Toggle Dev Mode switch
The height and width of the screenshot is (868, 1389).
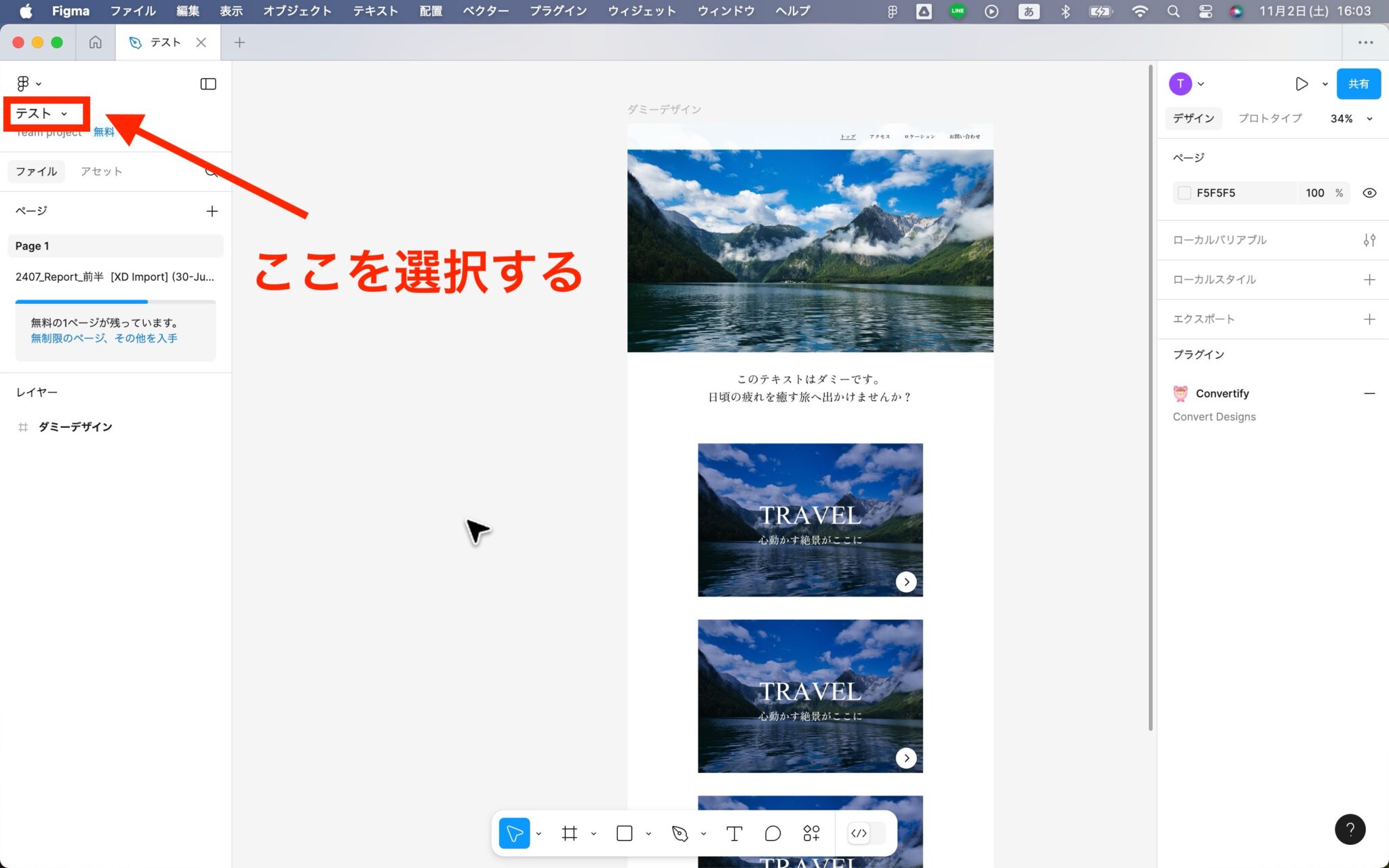click(x=866, y=833)
